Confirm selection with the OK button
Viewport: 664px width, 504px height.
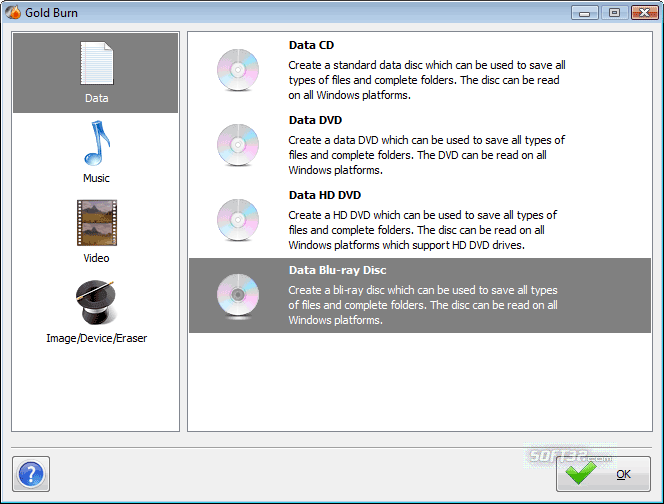click(603, 474)
